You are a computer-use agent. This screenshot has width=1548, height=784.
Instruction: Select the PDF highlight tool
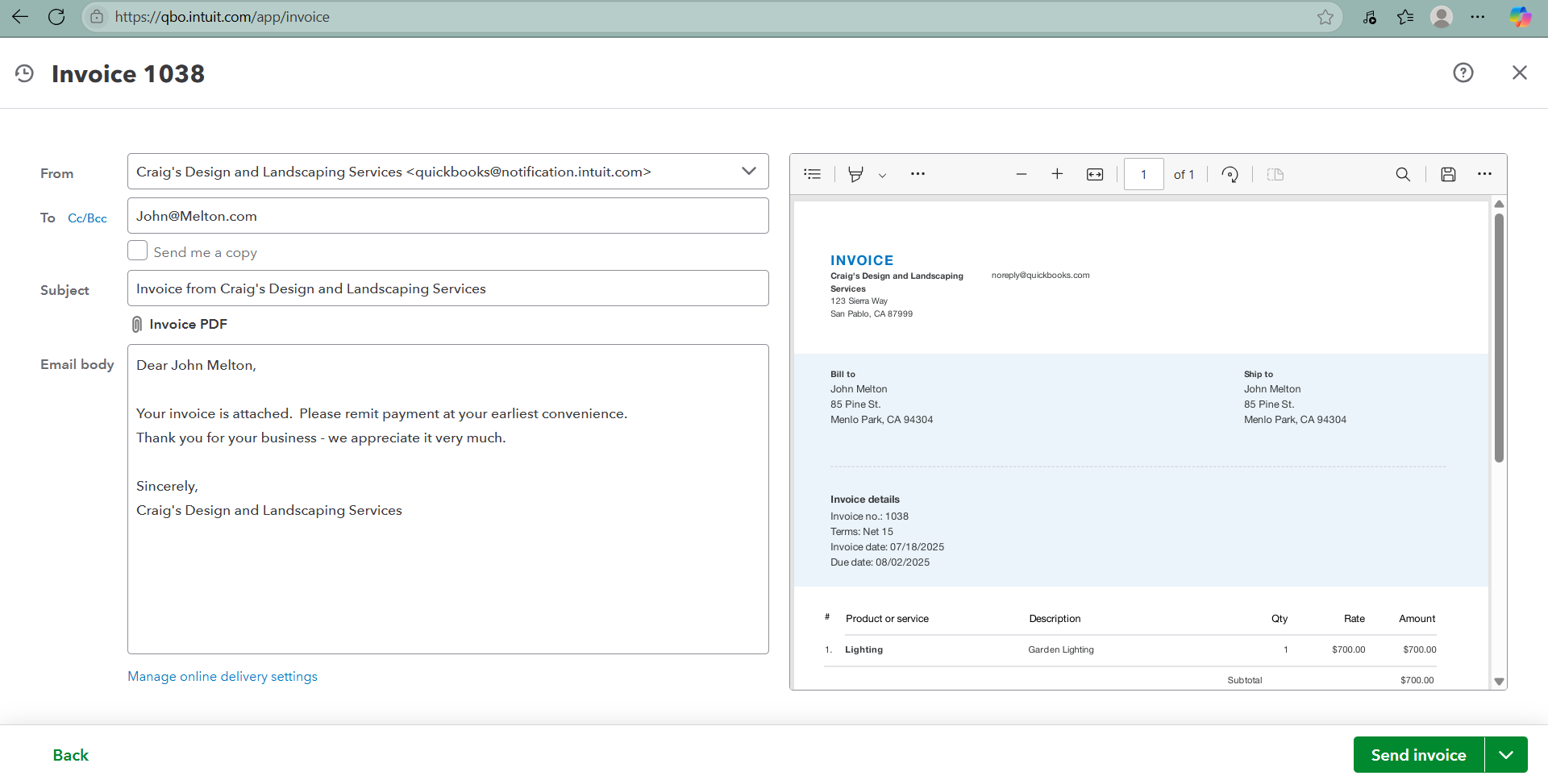tap(856, 174)
